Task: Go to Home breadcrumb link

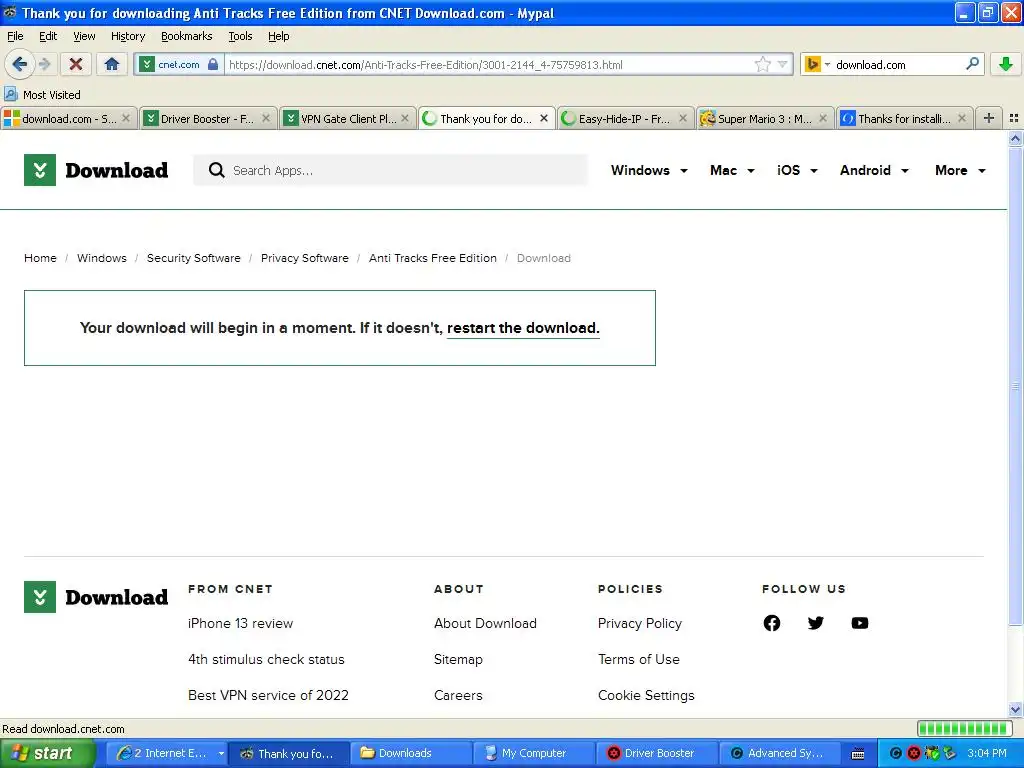Action: [x=40, y=258]
